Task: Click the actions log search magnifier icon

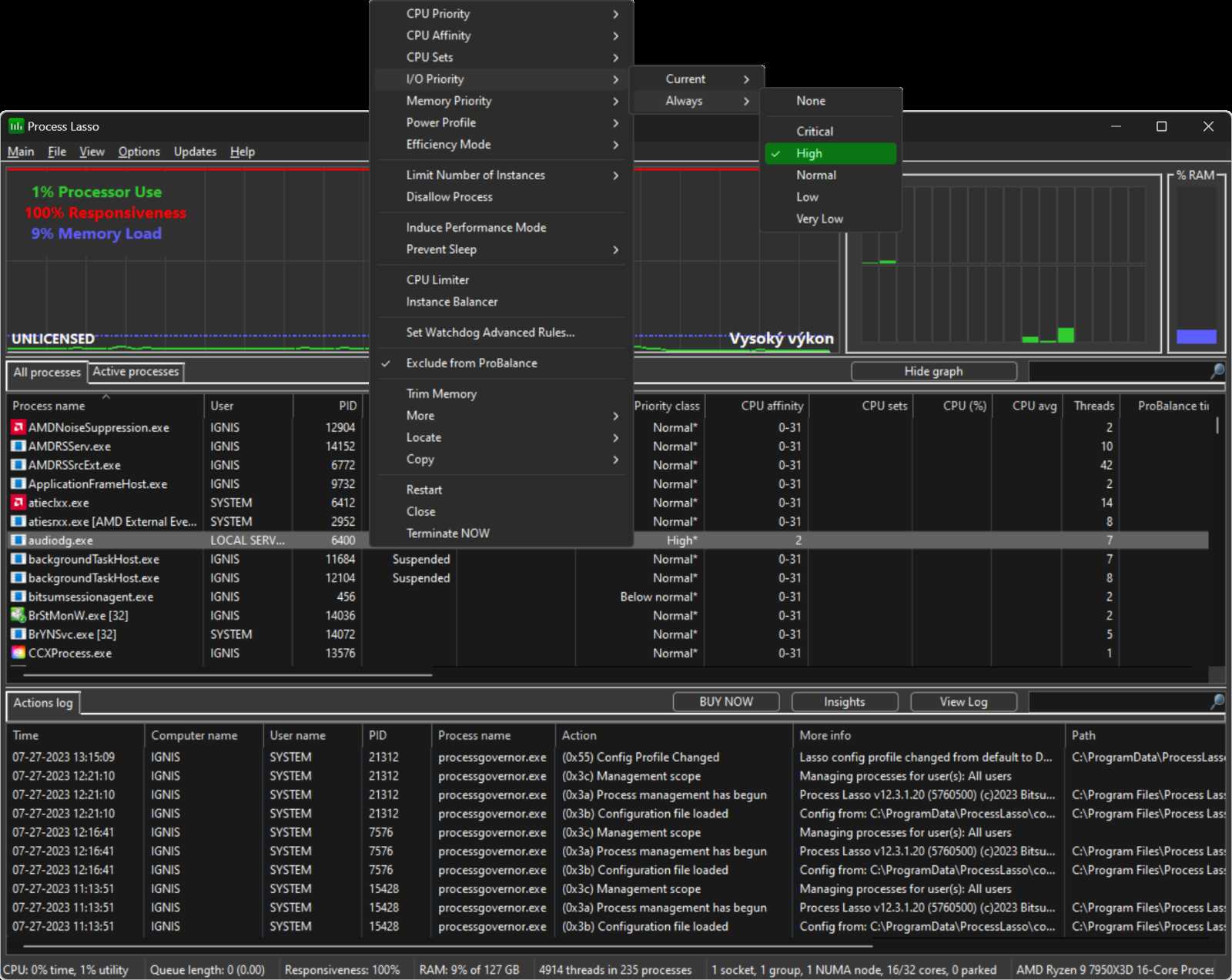Action: pyautogui.click(x=1217, y=701)
